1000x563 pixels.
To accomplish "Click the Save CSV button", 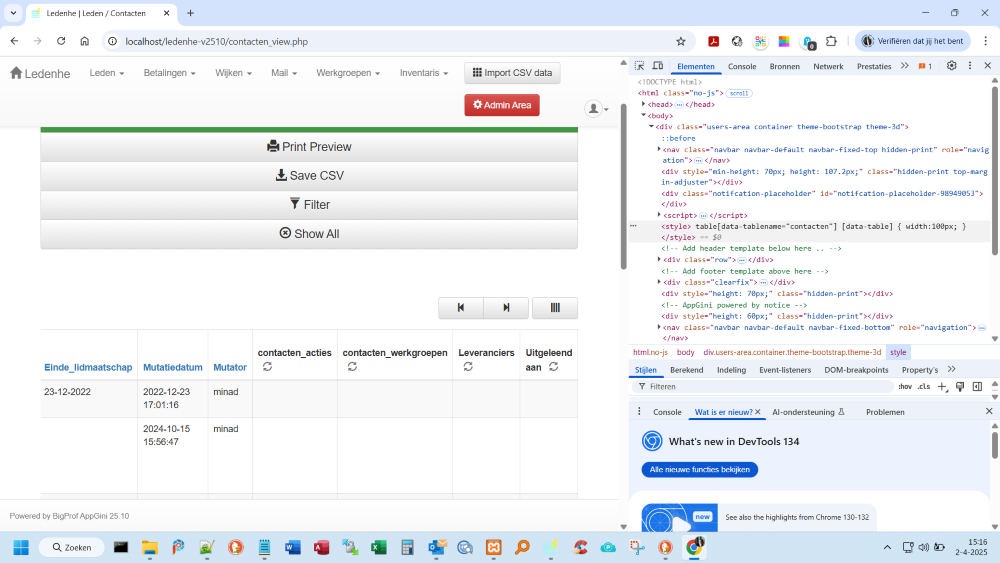I will point(309,175).
